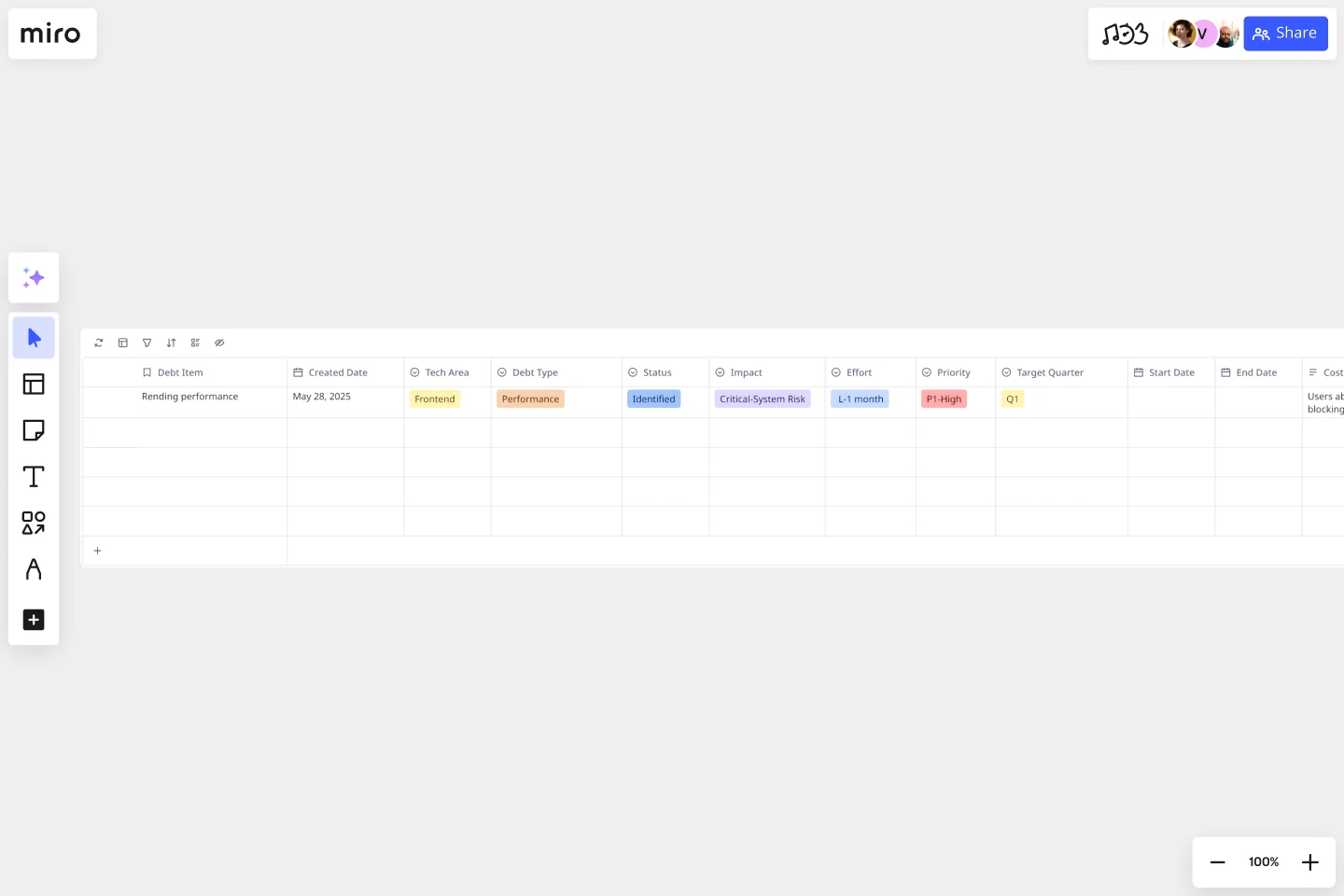Select the pen drawing tool
The height and width of the screenshot is (896, 1344).
(x=34, y=569)
